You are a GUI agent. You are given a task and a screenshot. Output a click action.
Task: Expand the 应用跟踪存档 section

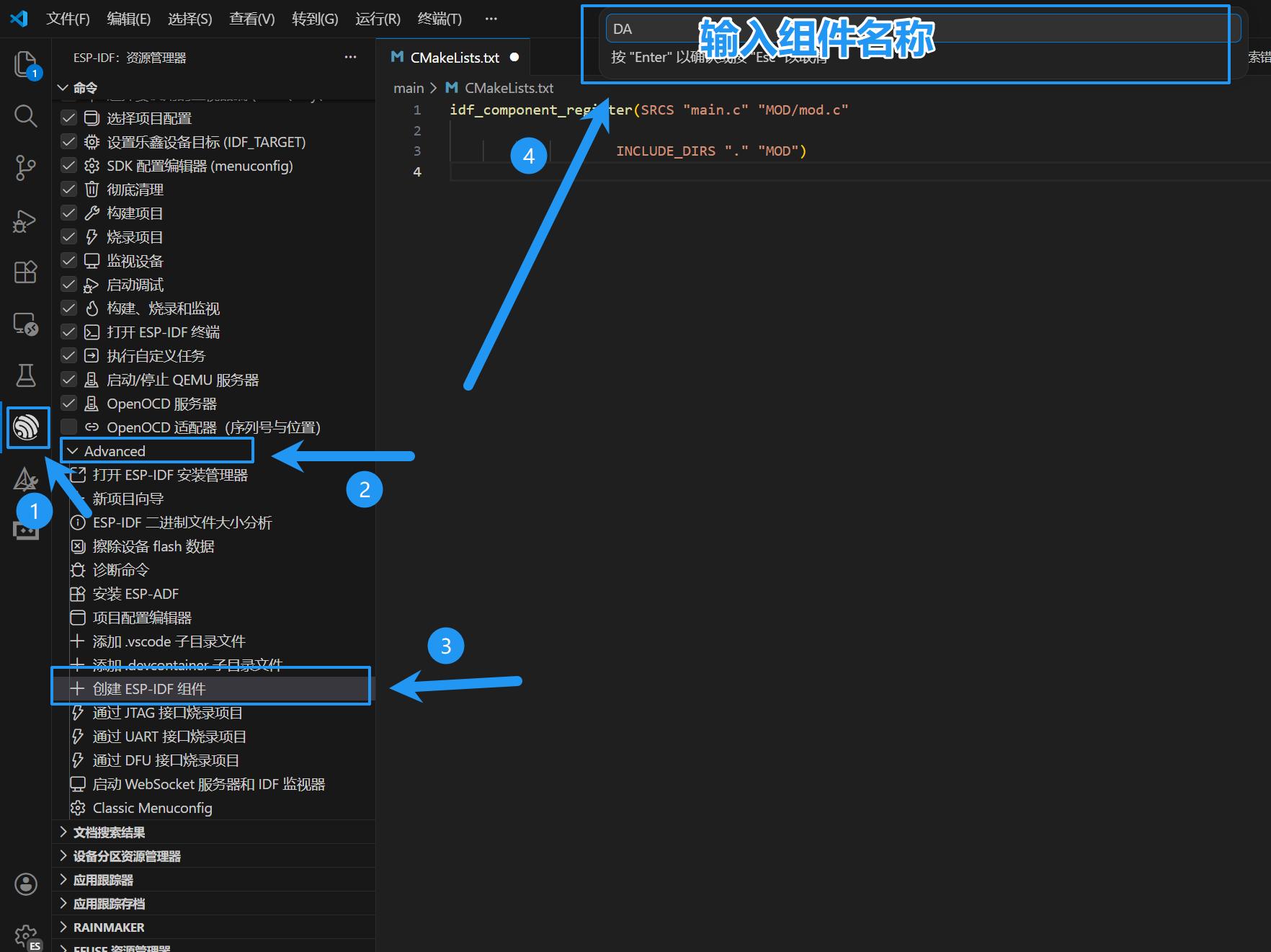click(215, 904)
